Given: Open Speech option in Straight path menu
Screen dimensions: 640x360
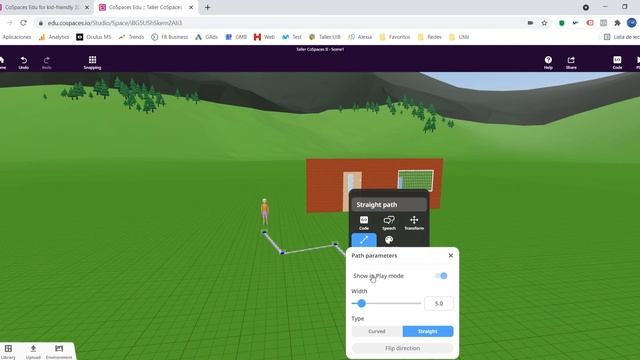Looking at the screenshot, I should coord(389,223).
